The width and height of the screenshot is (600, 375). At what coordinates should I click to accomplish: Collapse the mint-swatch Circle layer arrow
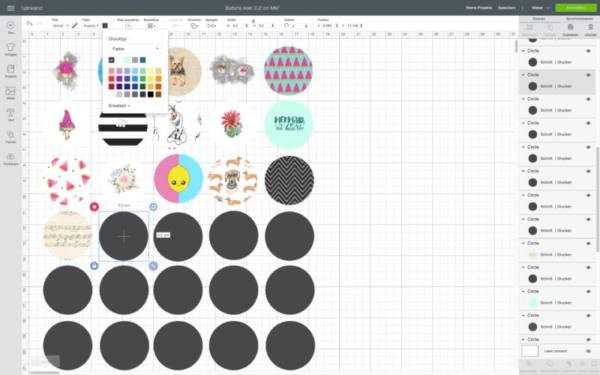[x=523, y=292]
